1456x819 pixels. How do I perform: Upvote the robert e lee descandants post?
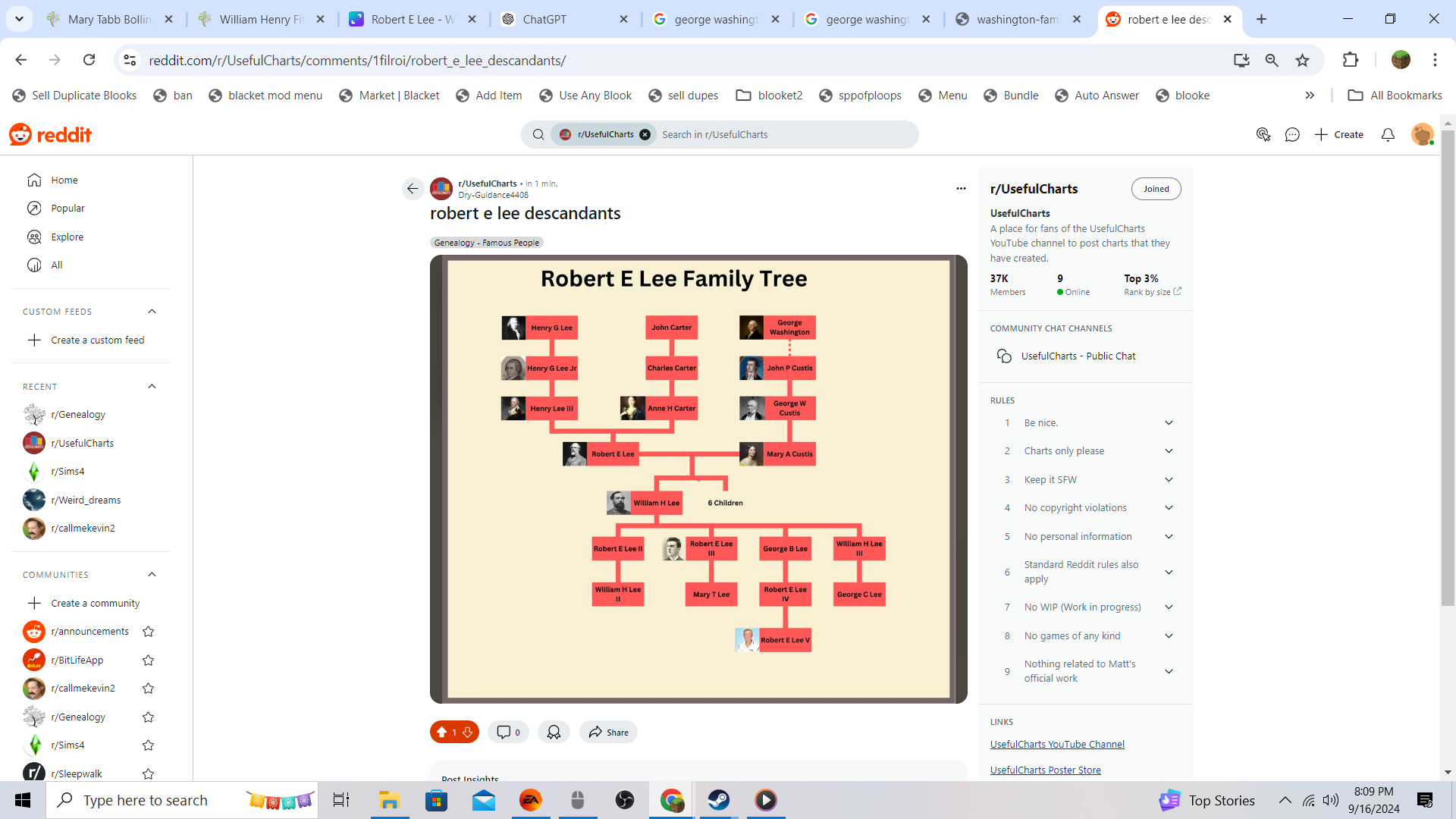click(441, 732)
